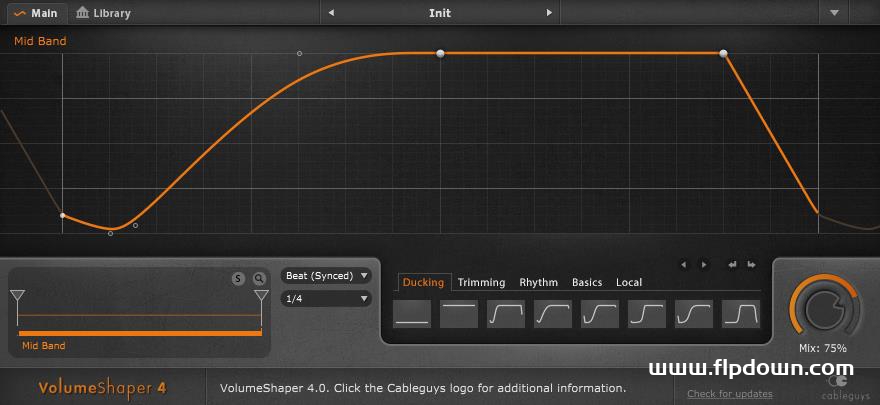The width and height of the screenshot is (880, 405).
Task: Switch to the Main tab
Action: tap(37, 13)
